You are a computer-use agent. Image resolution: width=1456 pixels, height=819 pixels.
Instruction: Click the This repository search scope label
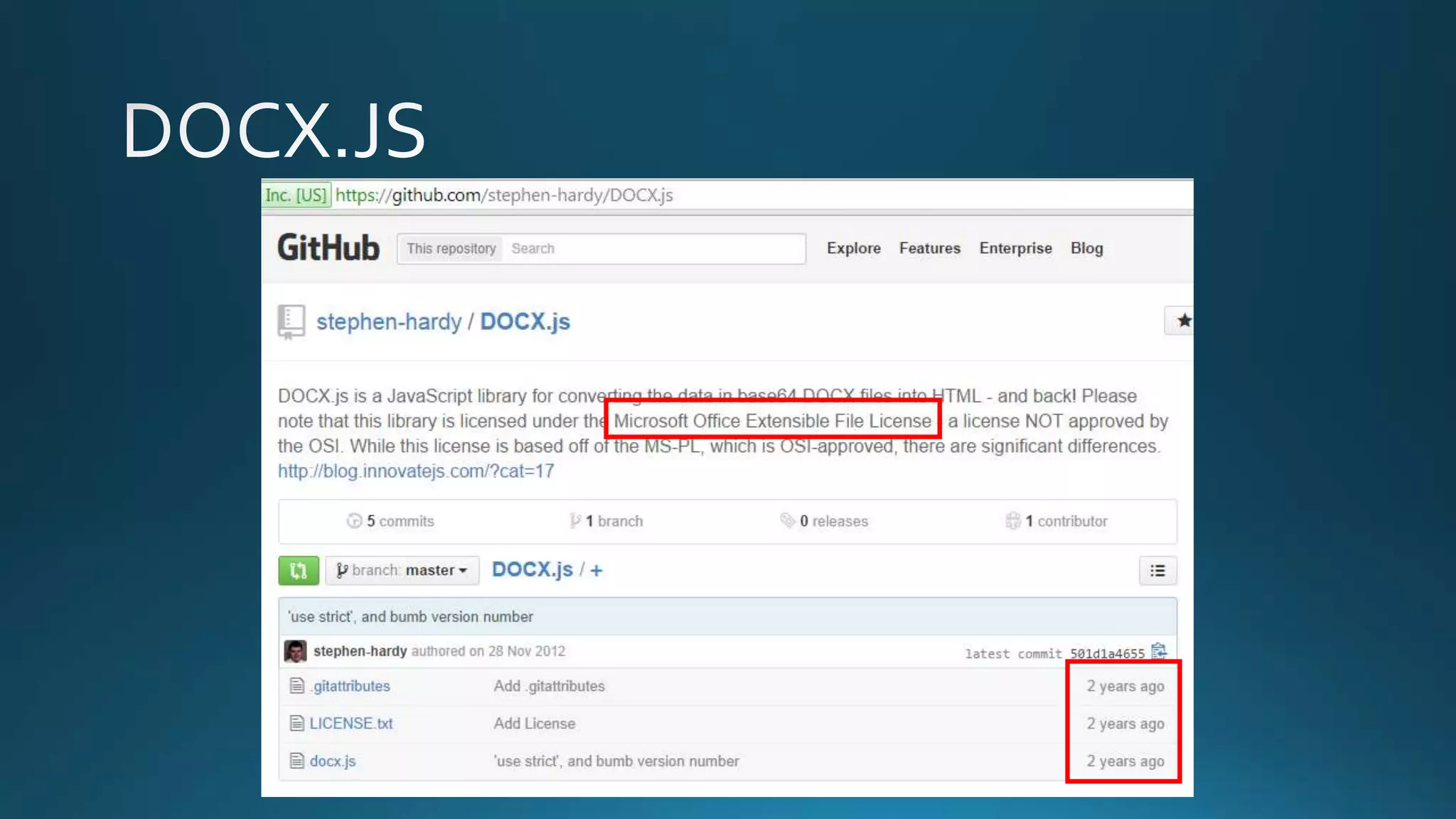click(451, 249)
